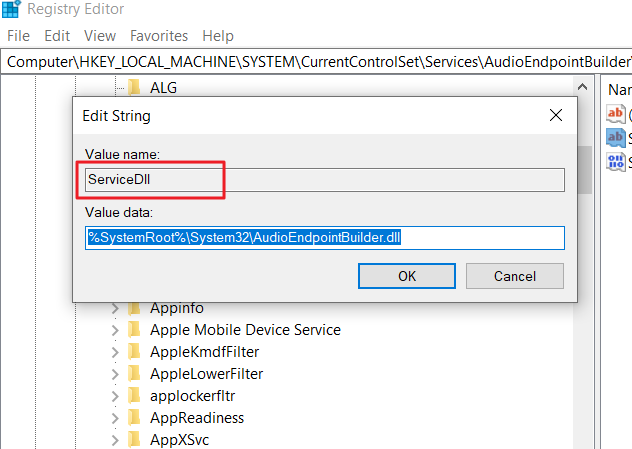Select the Appinfo folder icon

[x=134, y=308]
